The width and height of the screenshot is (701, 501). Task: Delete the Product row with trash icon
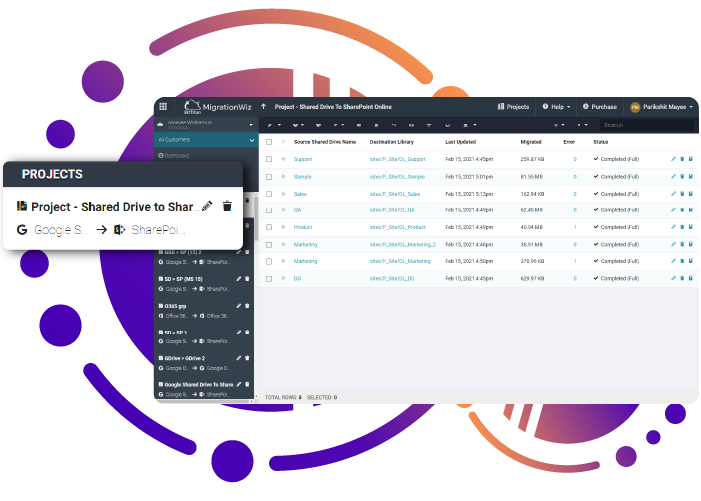(x=682, y=227)
